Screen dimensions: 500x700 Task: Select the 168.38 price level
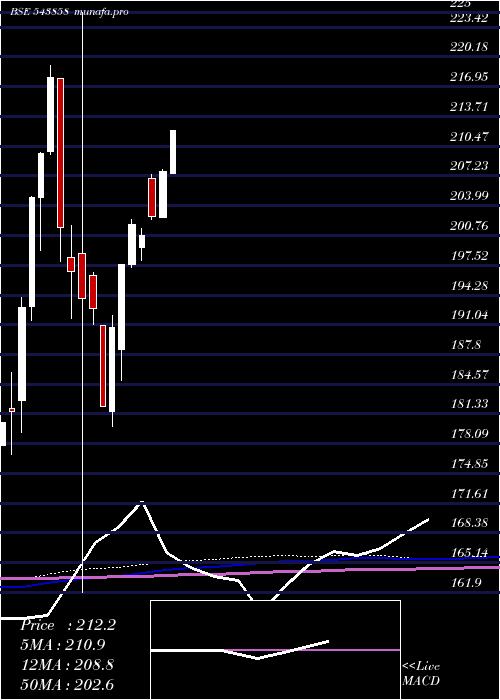[x=469, y=523]
